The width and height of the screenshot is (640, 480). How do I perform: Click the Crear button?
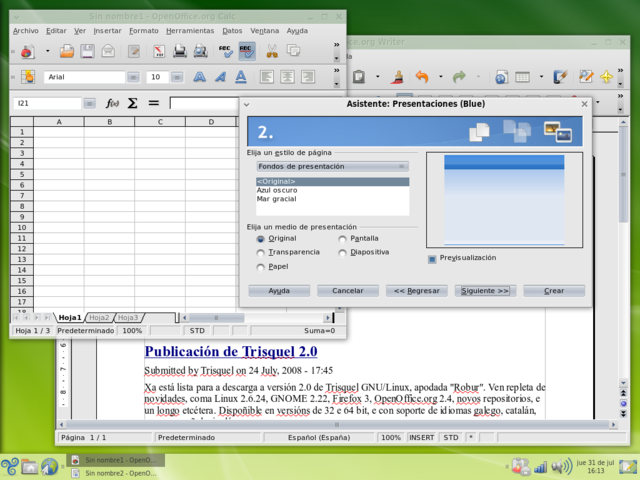(x=554, y=291)
